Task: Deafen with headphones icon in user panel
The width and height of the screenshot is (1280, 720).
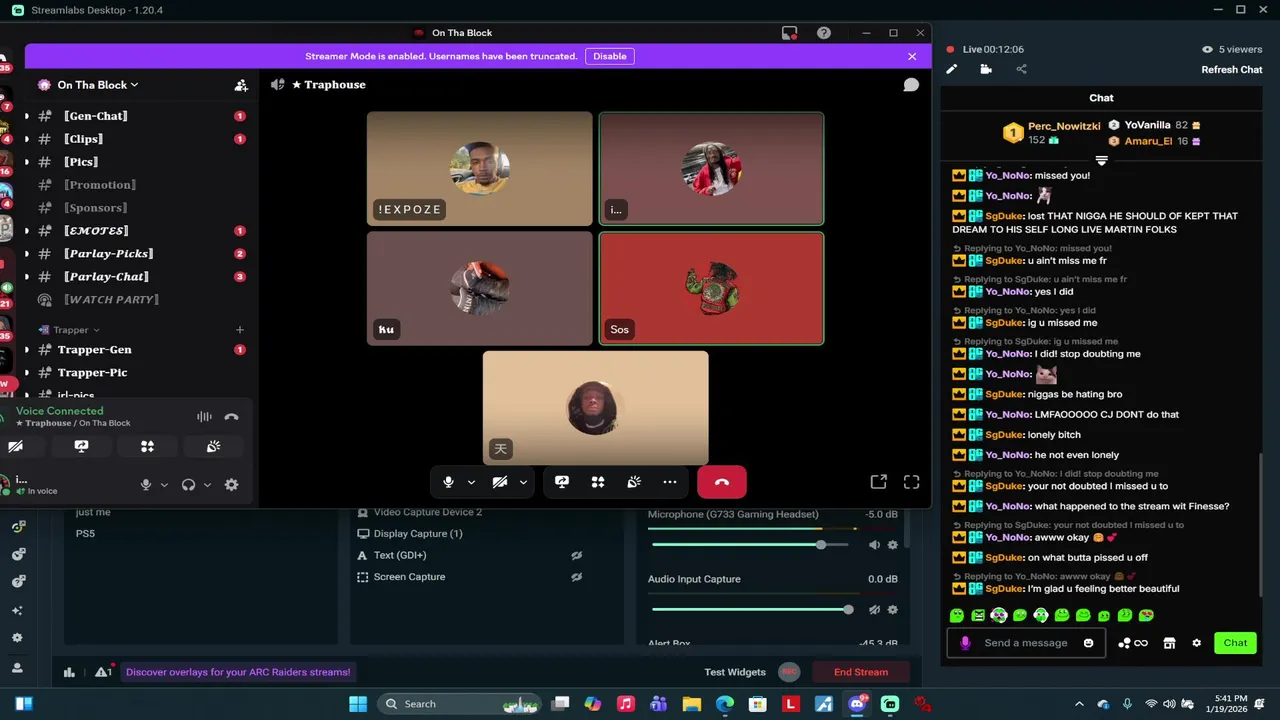Action: (x=188, y=485)
